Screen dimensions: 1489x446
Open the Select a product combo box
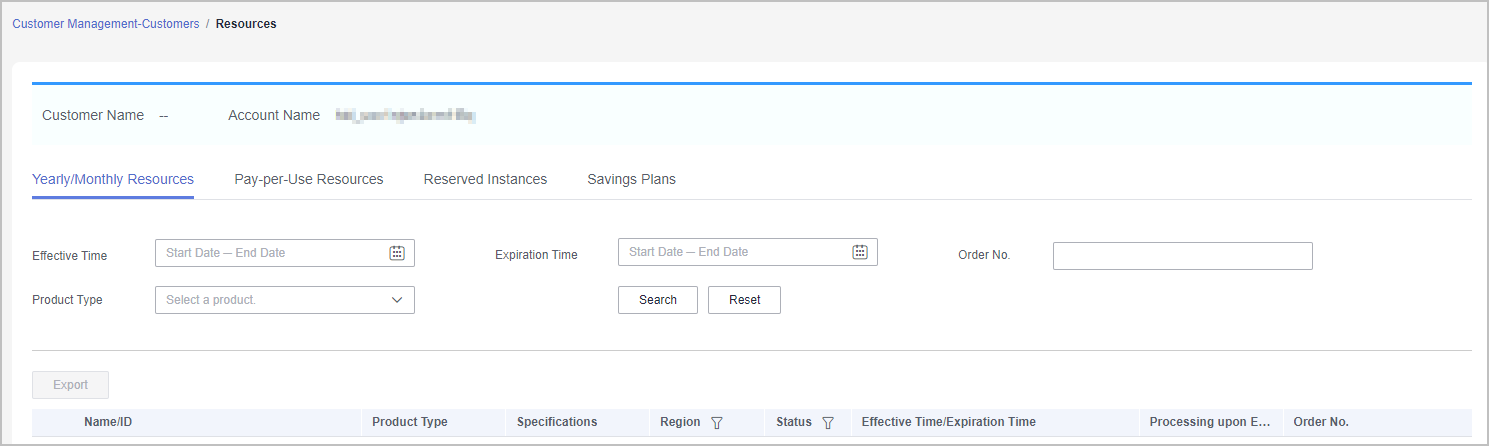point(270,300)
